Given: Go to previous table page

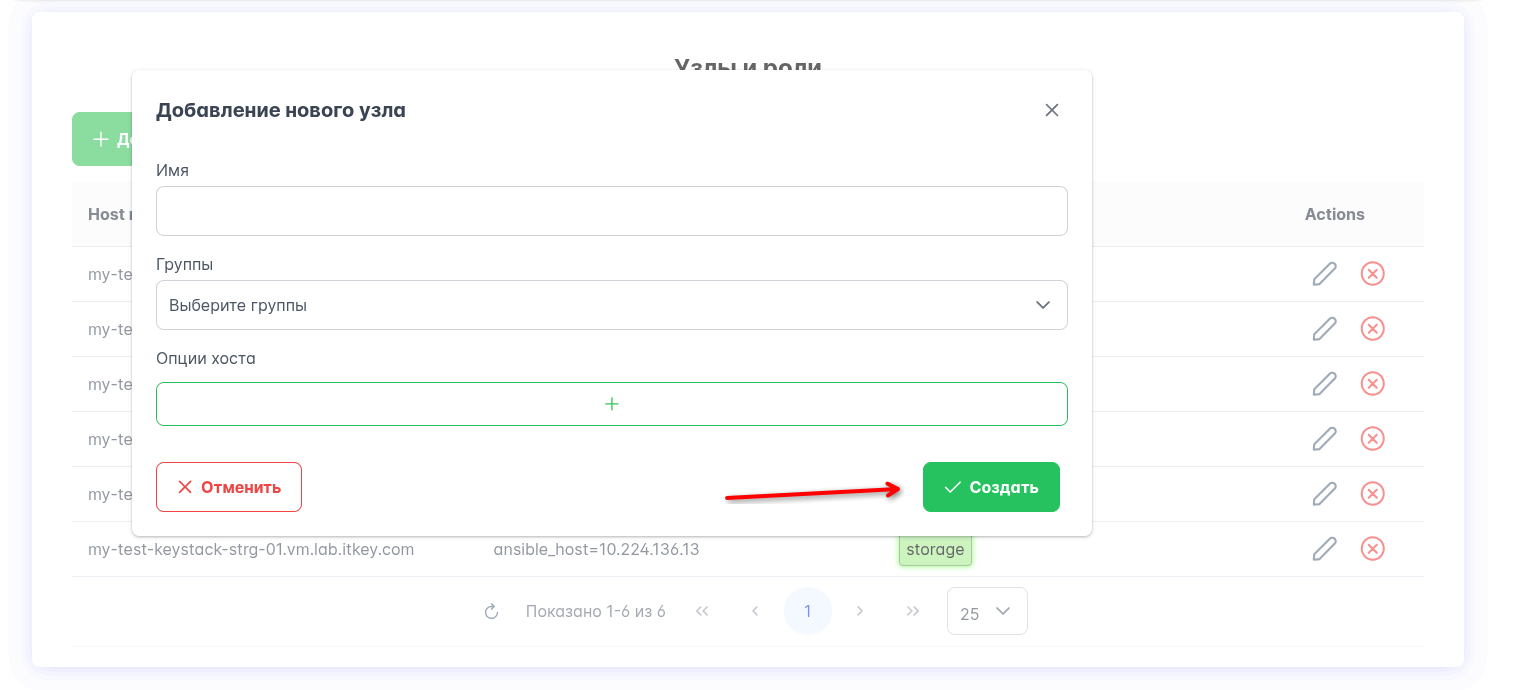Looking at the screenshot, I should (755, 611).
